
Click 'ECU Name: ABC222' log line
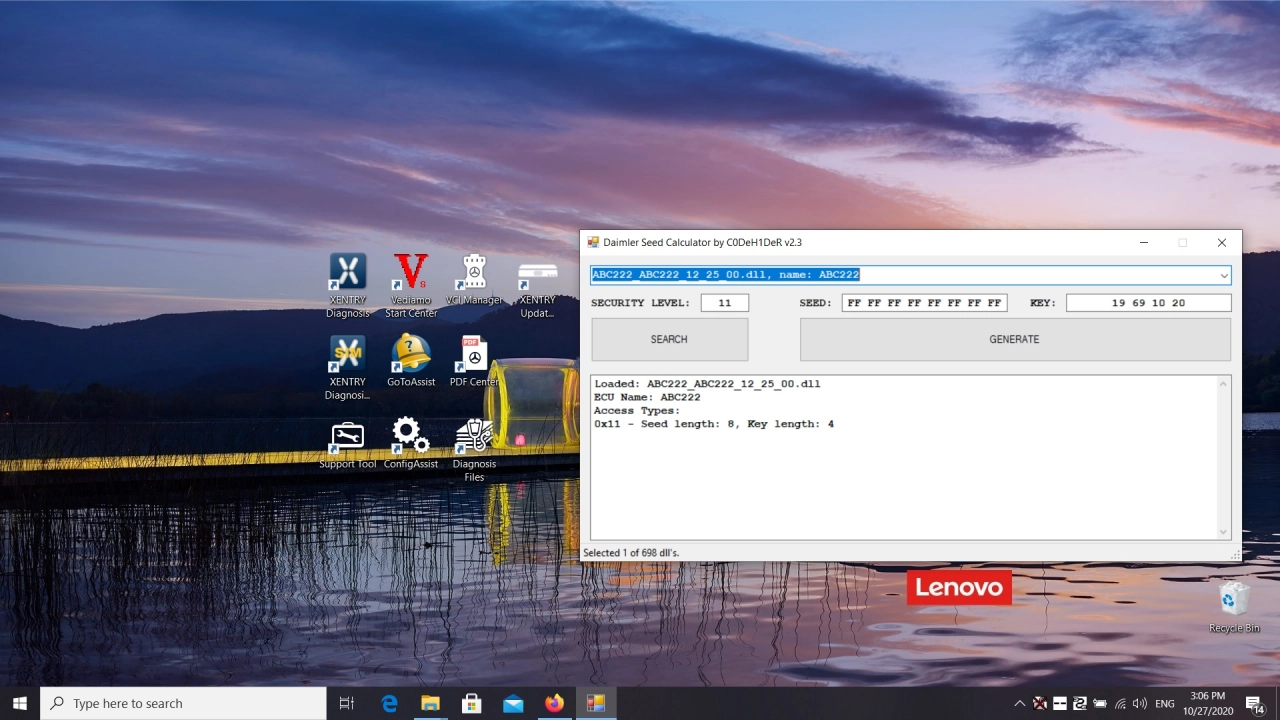click(x=647, y=397)
